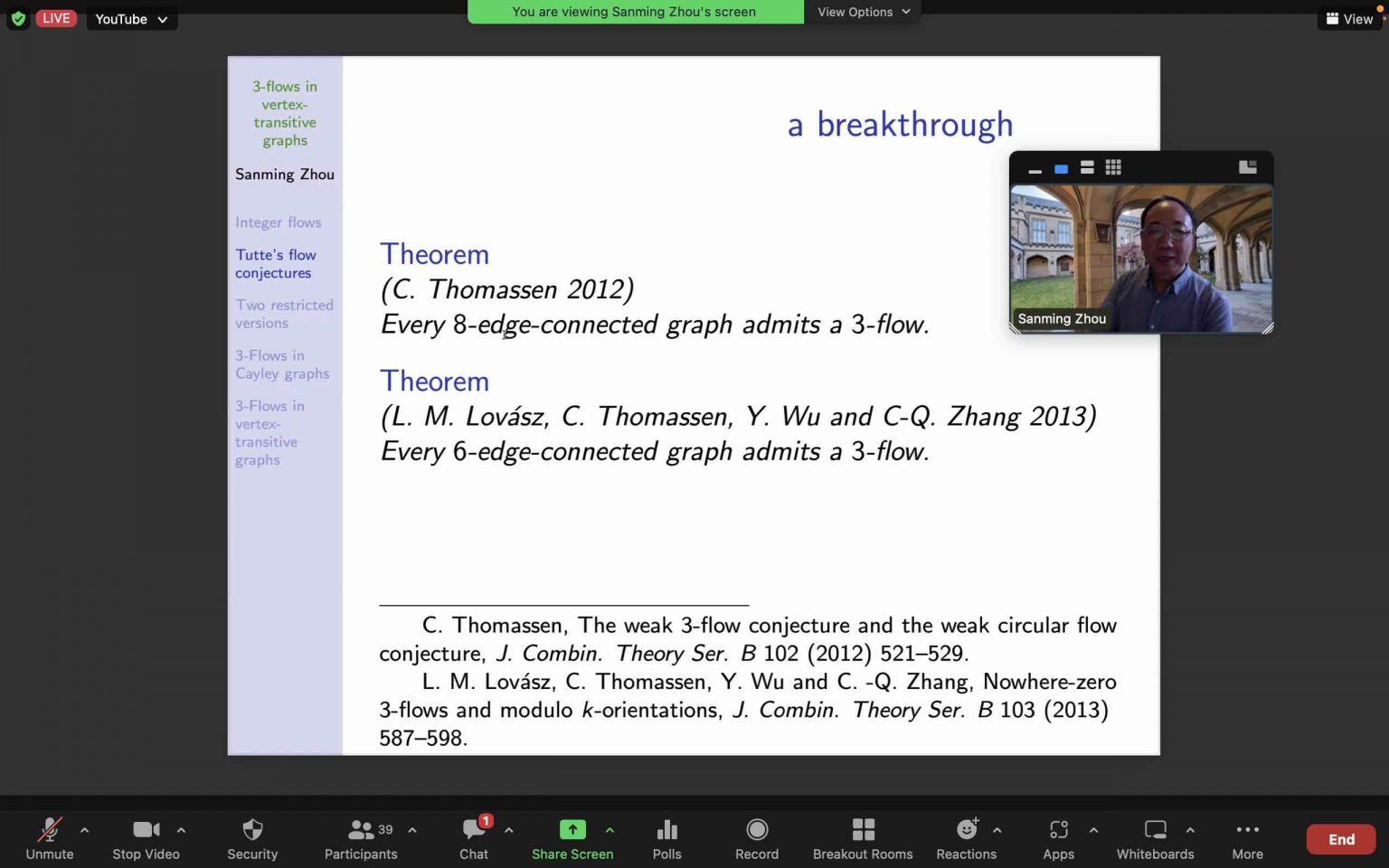Select the Polls icon
Image resolution: width=1389 pixels, height=868 pixels.
click(x=666, y=838)
